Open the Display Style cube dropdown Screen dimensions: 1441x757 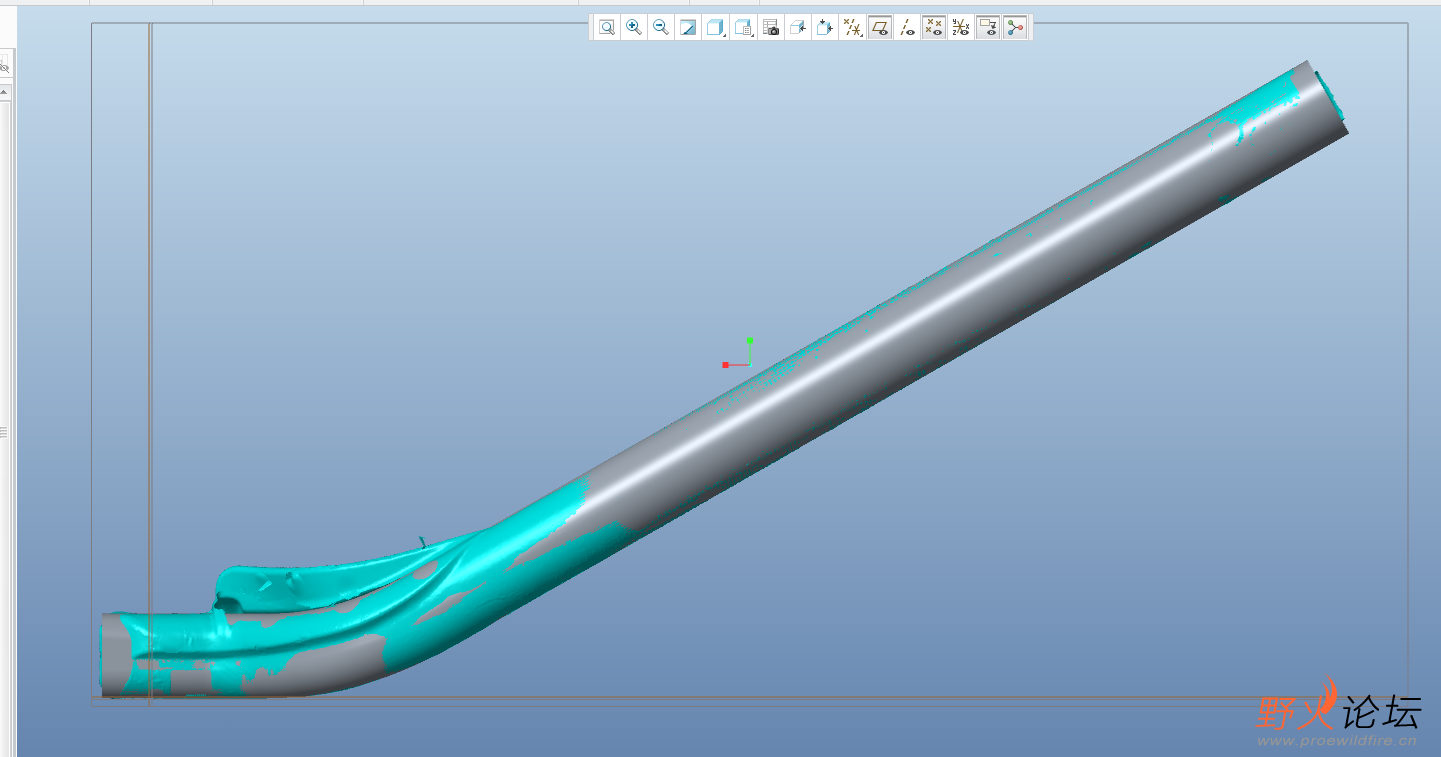click(715, 28)
